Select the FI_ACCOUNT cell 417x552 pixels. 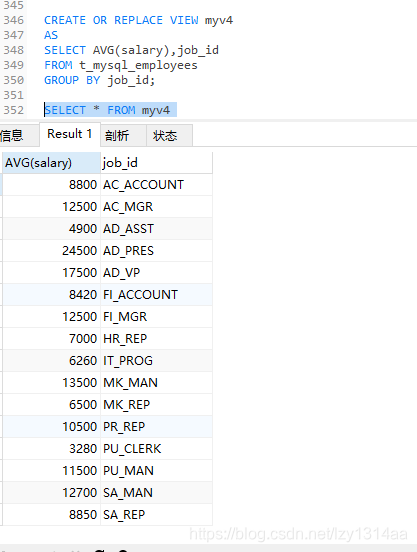(x=156, y=295)
